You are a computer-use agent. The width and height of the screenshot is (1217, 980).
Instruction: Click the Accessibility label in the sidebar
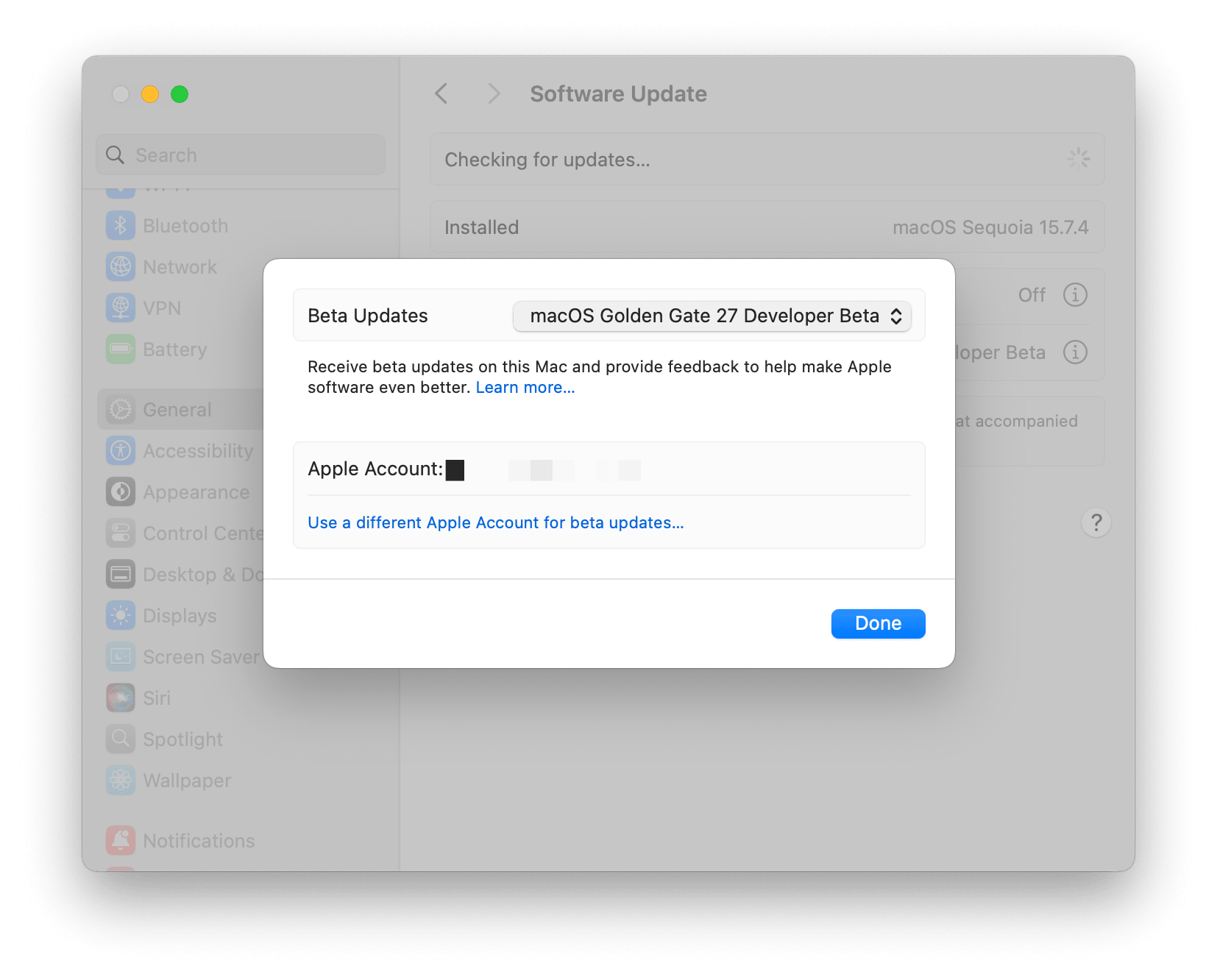[198, 451]
